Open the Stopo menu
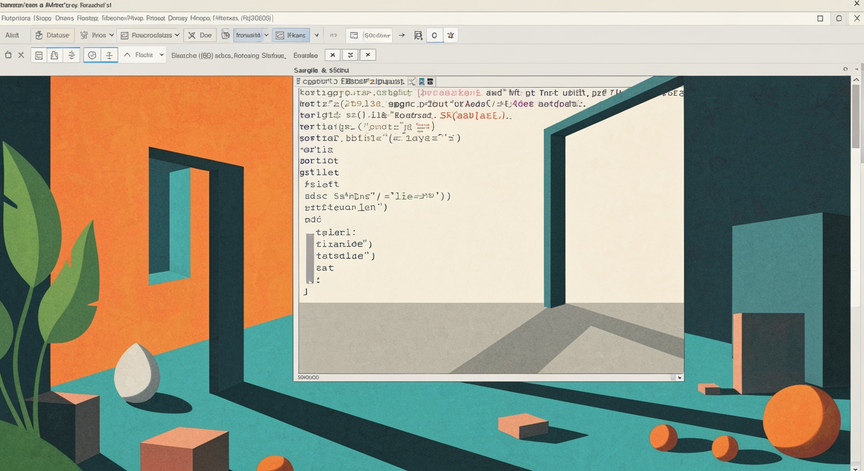 42,18
